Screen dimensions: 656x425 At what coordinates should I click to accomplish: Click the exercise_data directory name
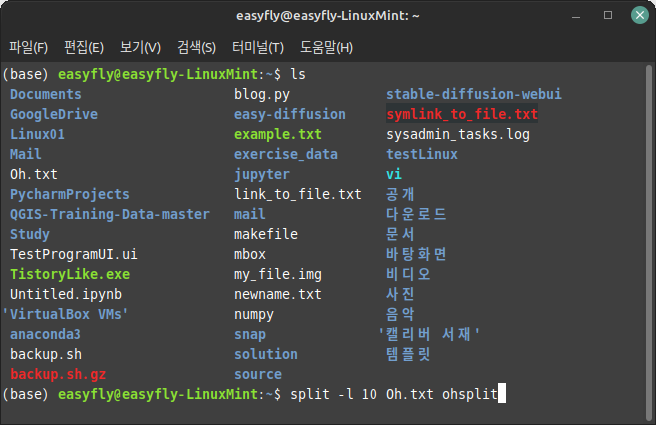click(x=285, y=154)
